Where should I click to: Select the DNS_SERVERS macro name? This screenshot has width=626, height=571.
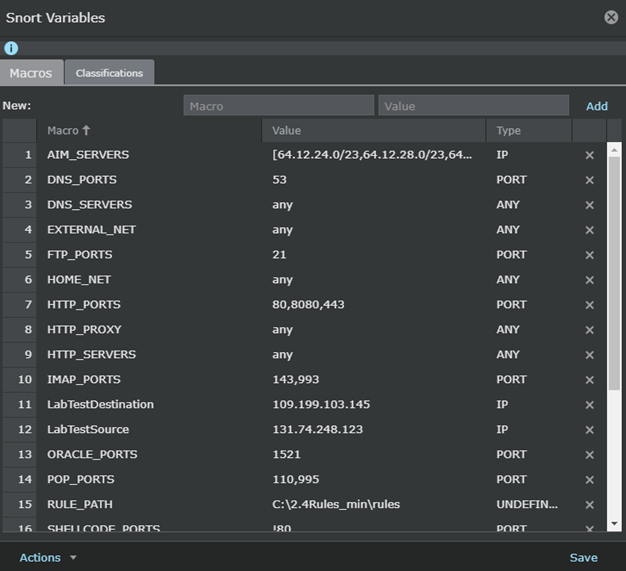[x=89, y=204]
